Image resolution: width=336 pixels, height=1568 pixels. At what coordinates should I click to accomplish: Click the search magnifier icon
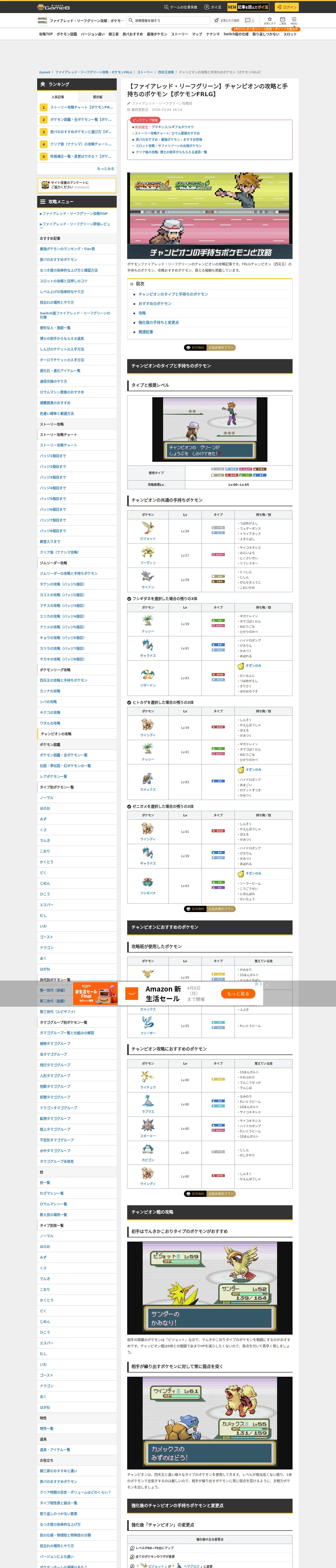pyautogui.click(x=131, y=20)
